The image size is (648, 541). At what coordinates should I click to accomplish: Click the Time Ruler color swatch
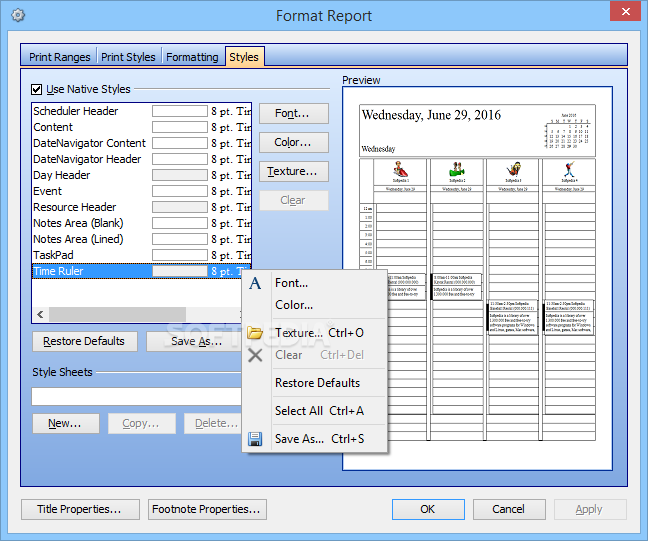(x=180, y=271)
